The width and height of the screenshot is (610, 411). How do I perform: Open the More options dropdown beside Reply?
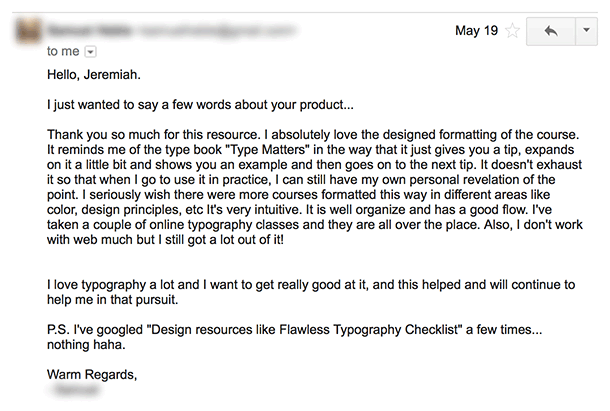tap(585, 31)
